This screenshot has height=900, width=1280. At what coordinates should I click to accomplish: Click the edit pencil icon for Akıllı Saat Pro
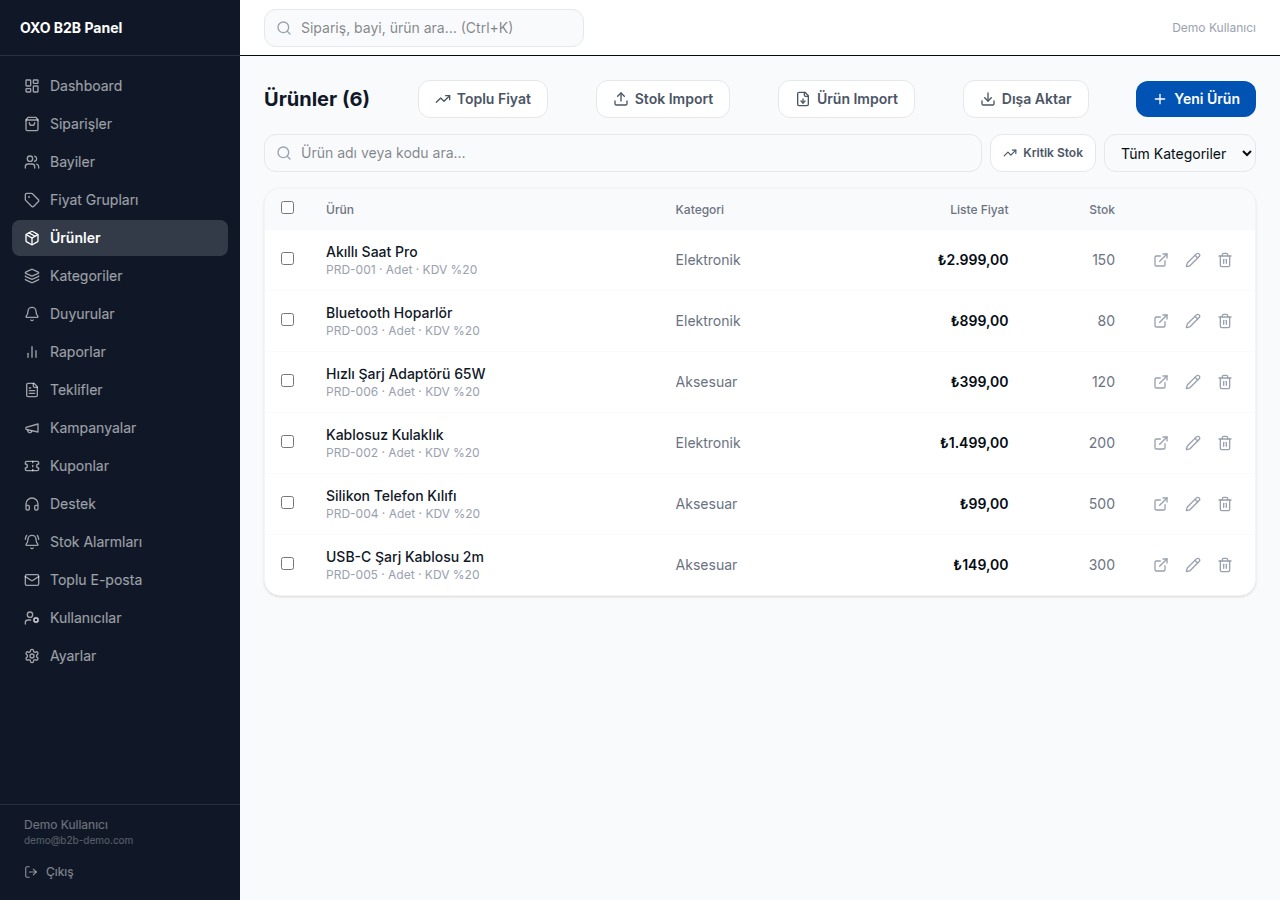[x=1193, y=260]
